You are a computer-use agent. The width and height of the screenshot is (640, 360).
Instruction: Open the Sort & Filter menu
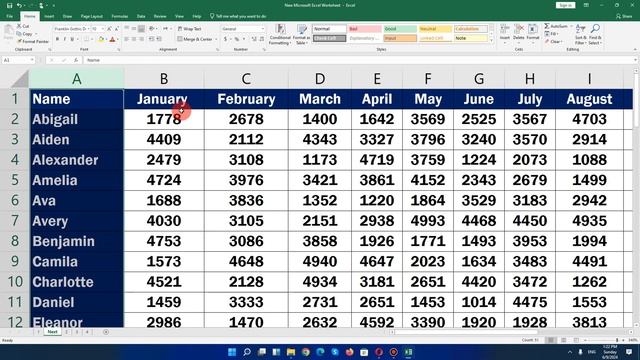580,35
